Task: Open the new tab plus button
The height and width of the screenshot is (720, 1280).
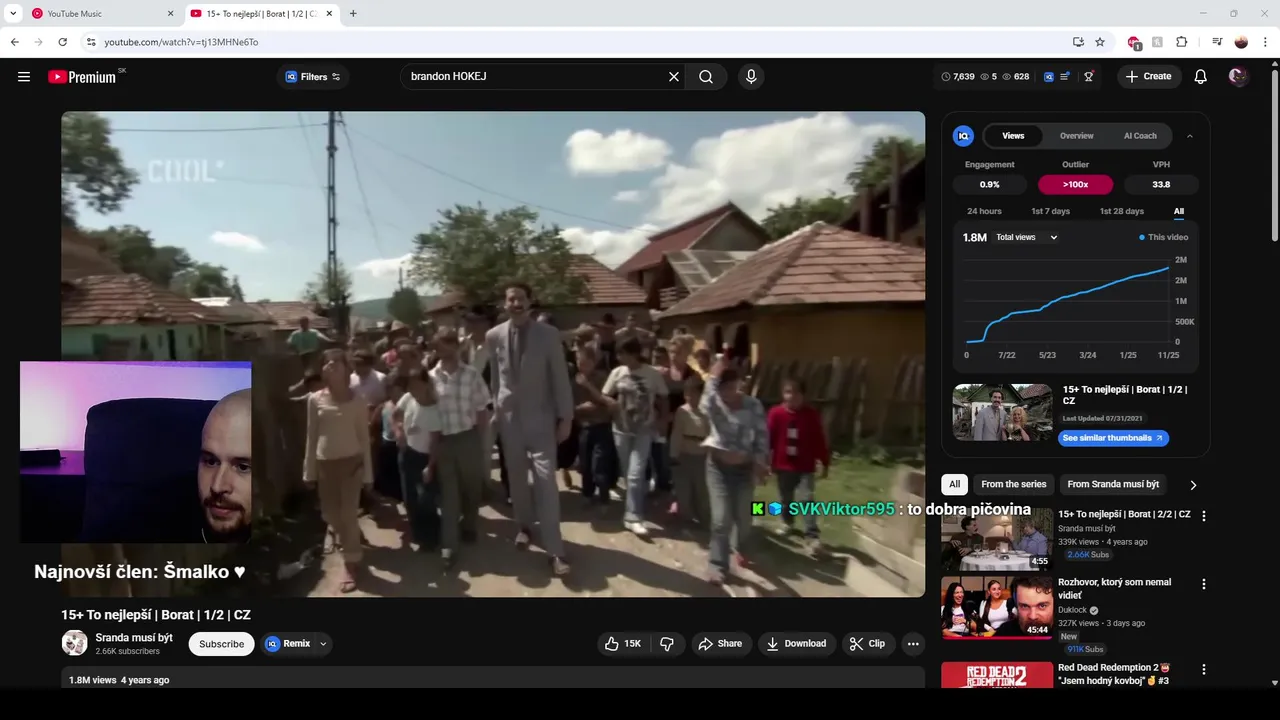Action: point(353,14)
